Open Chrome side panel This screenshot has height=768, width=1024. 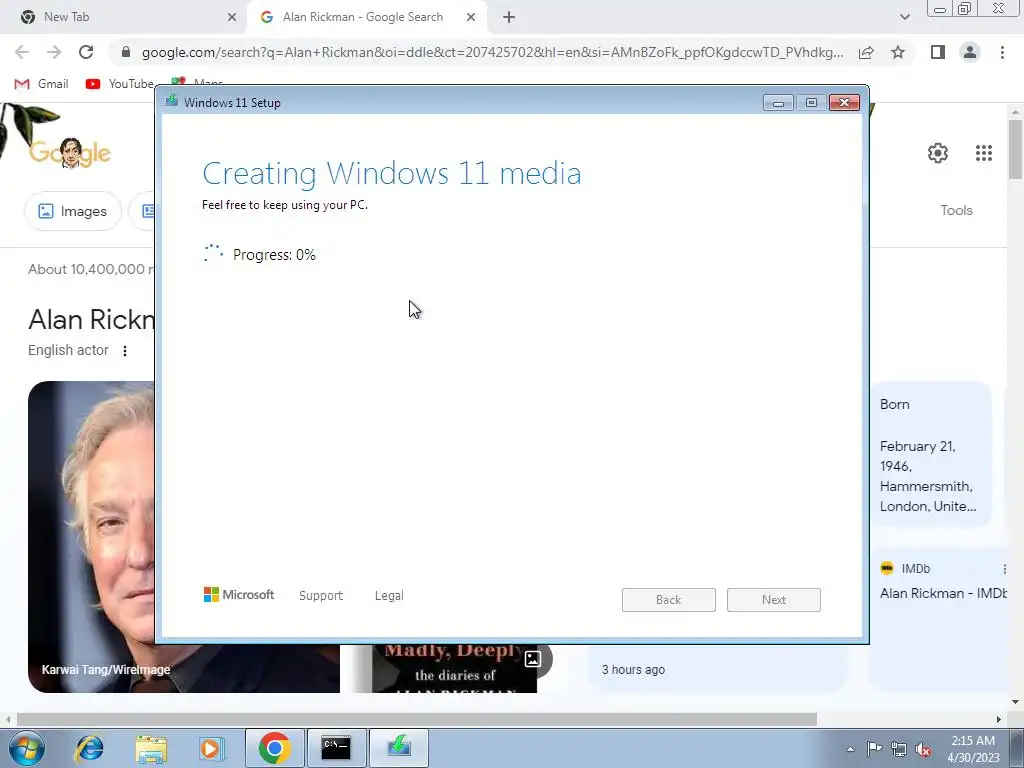(938, 52)
